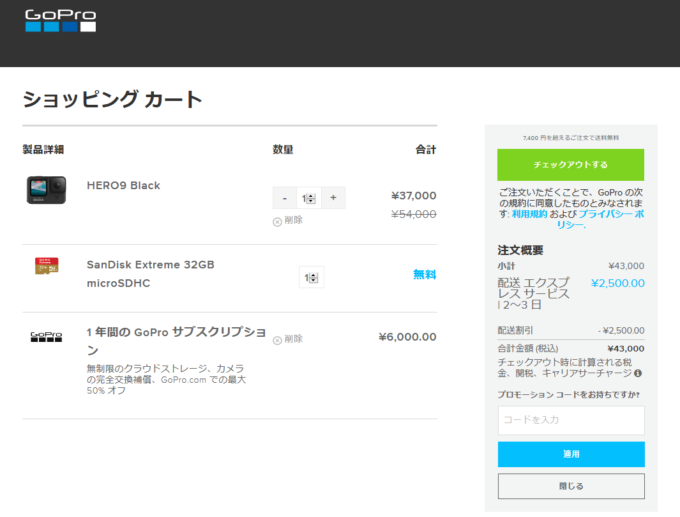Click the blue 適用 apply button

click(571, 454)
